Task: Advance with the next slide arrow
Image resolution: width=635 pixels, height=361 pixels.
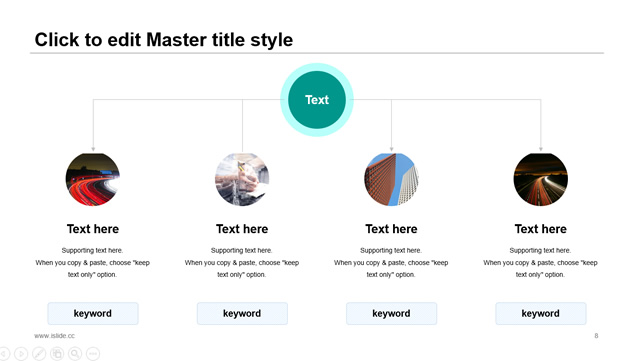Action: tap(21, 353)
